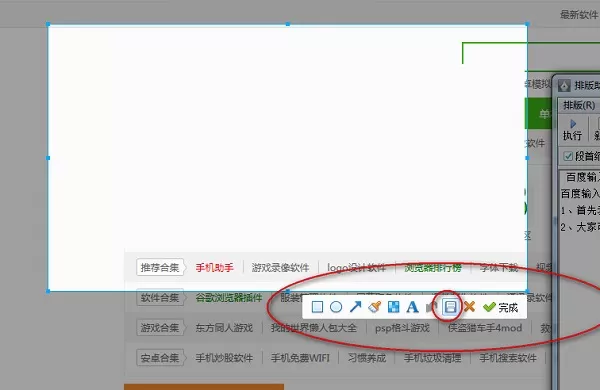Click the 排版助手 window title icon

pos(564,86)
